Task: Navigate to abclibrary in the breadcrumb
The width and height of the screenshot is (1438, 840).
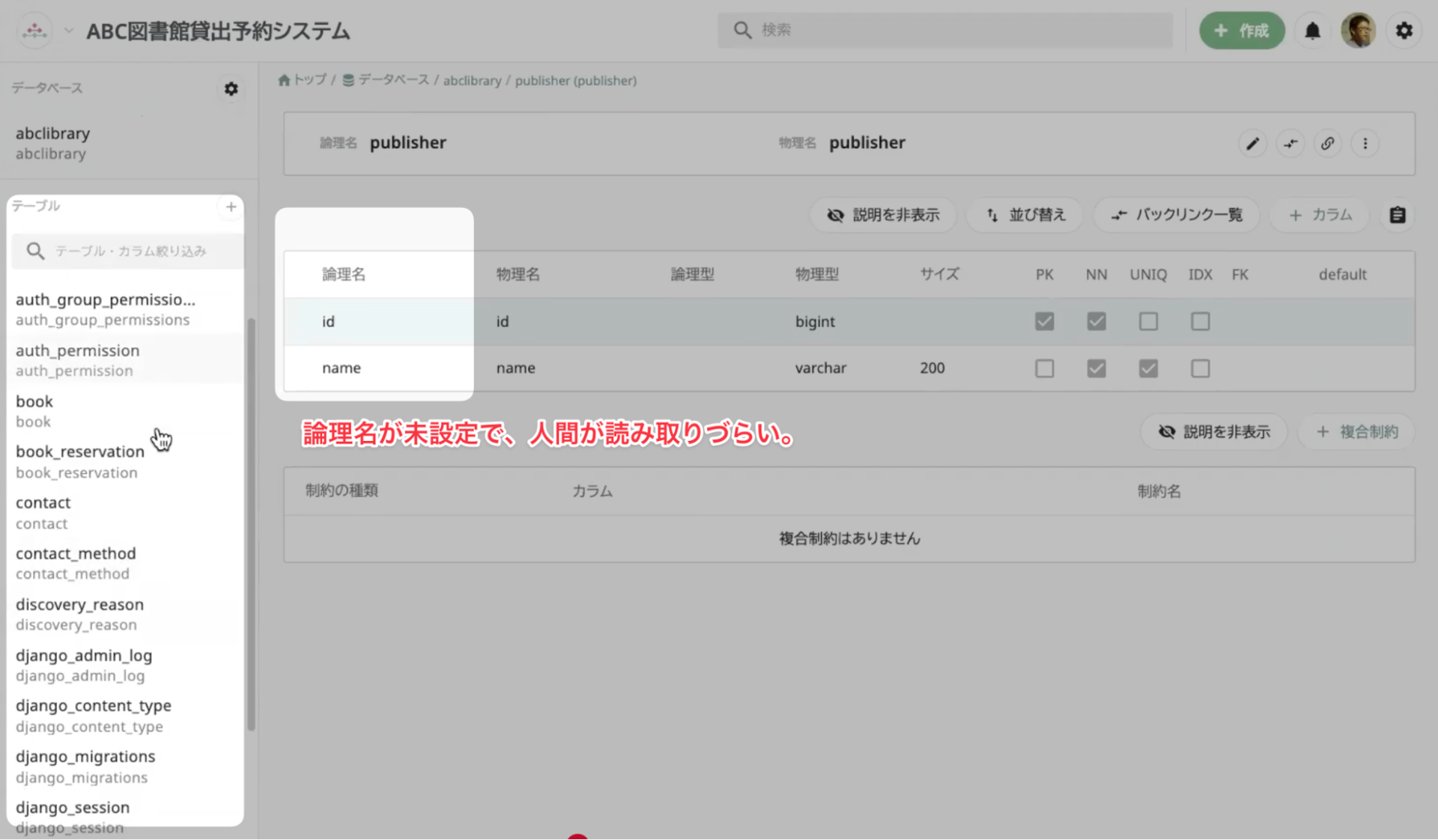Action: (x=472, y=80)
